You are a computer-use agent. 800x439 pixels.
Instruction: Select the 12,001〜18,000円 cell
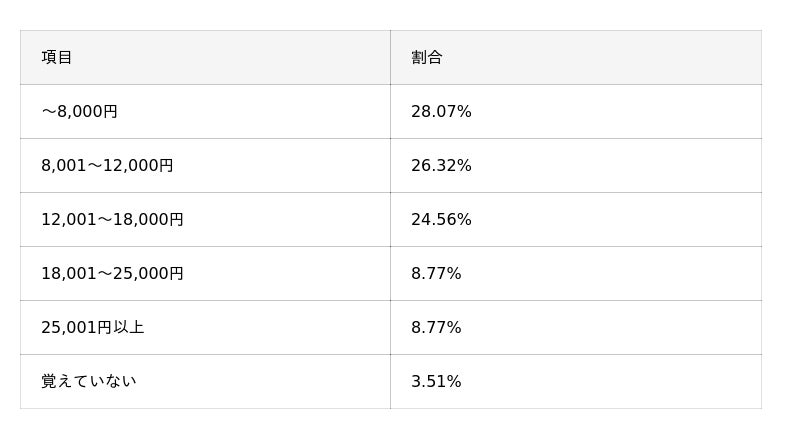112,220
